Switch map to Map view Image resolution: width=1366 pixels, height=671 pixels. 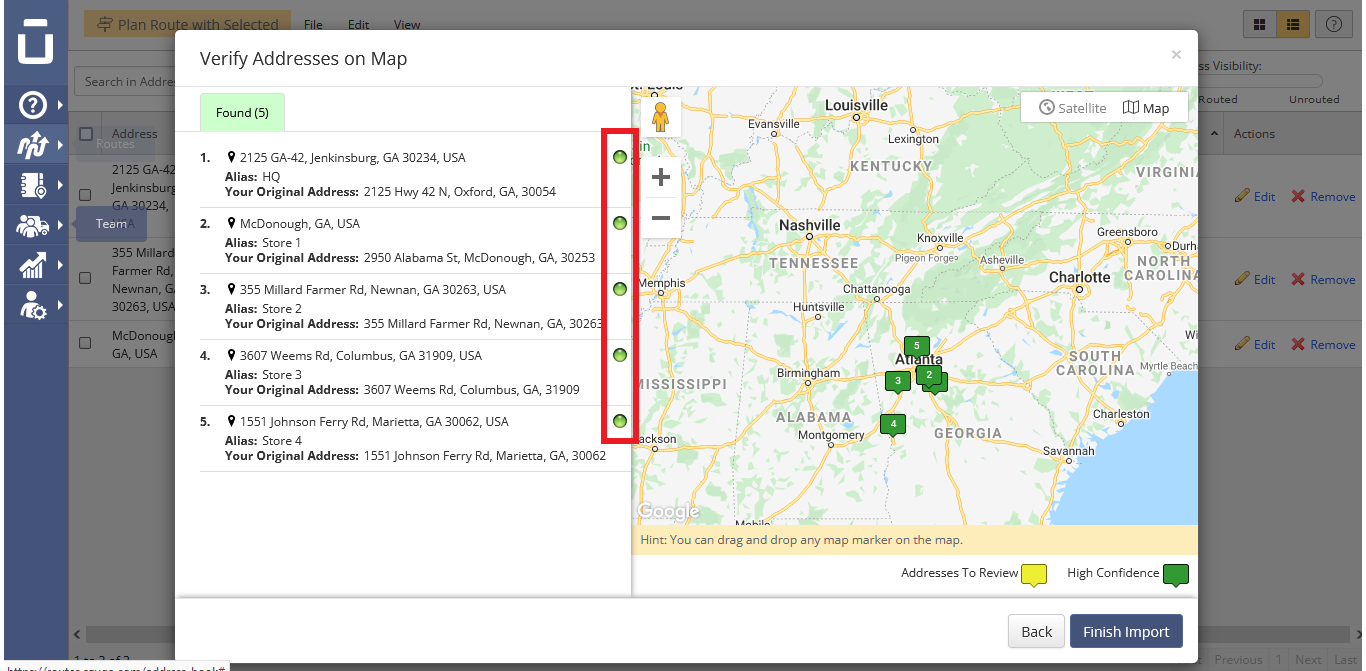click(x=1147, y=108)
